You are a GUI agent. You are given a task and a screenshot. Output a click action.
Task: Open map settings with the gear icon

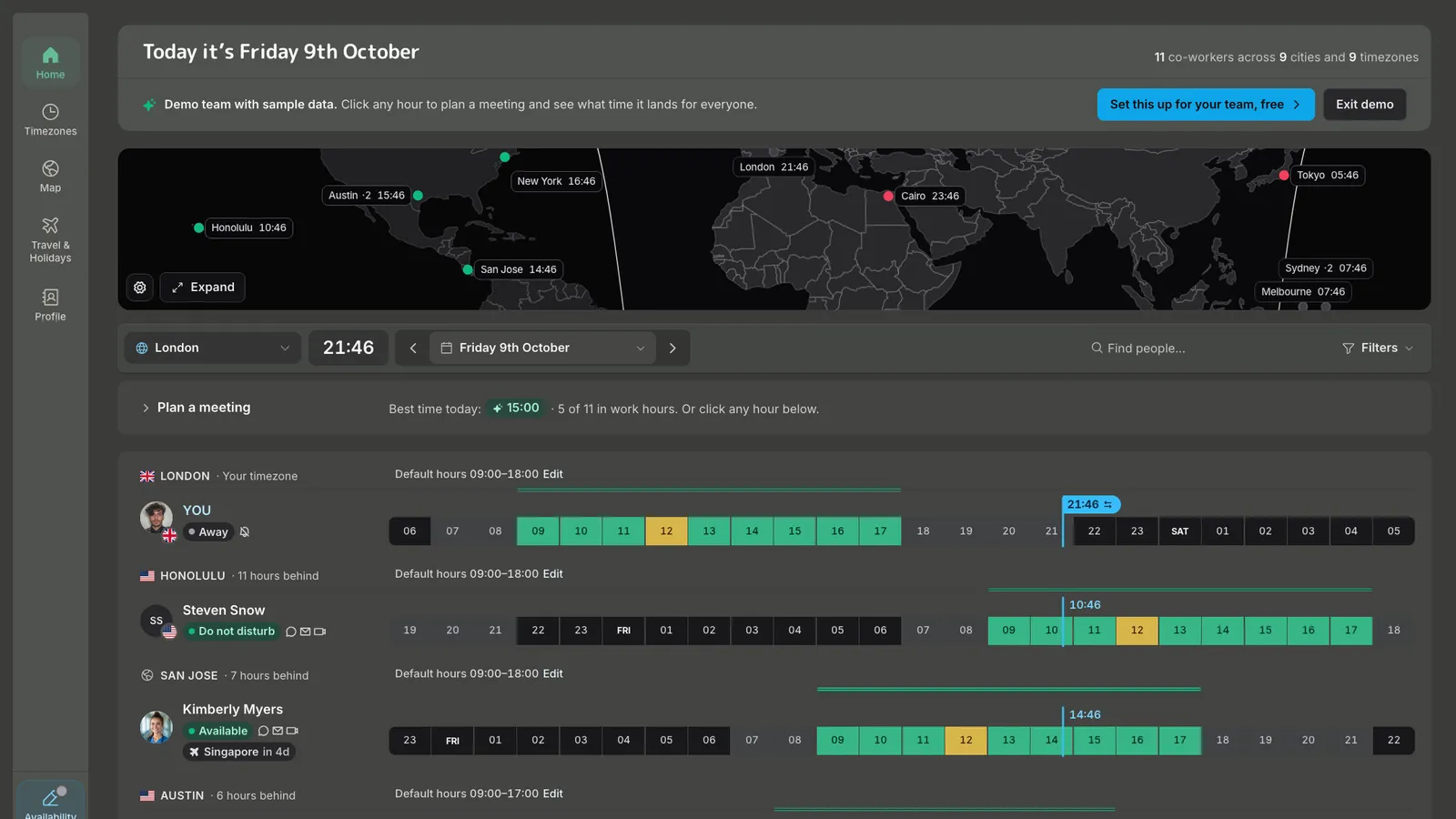click(x=140, y=288)
